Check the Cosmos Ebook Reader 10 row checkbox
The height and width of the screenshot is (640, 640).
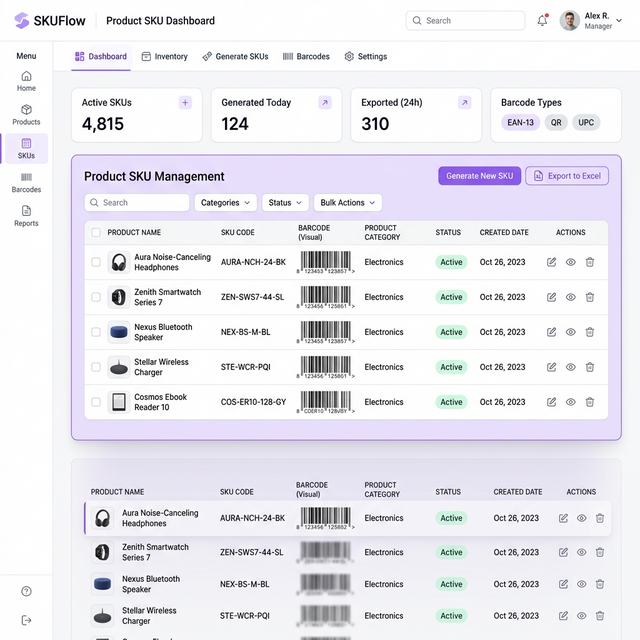click(x=96, y=402)
